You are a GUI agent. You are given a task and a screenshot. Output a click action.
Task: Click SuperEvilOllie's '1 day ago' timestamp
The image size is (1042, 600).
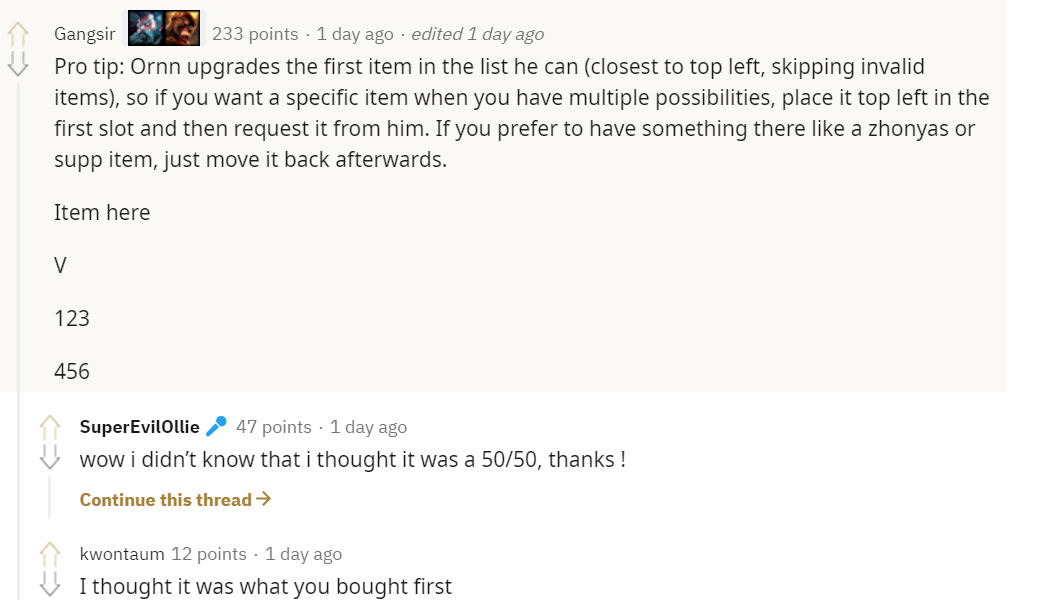369,427
